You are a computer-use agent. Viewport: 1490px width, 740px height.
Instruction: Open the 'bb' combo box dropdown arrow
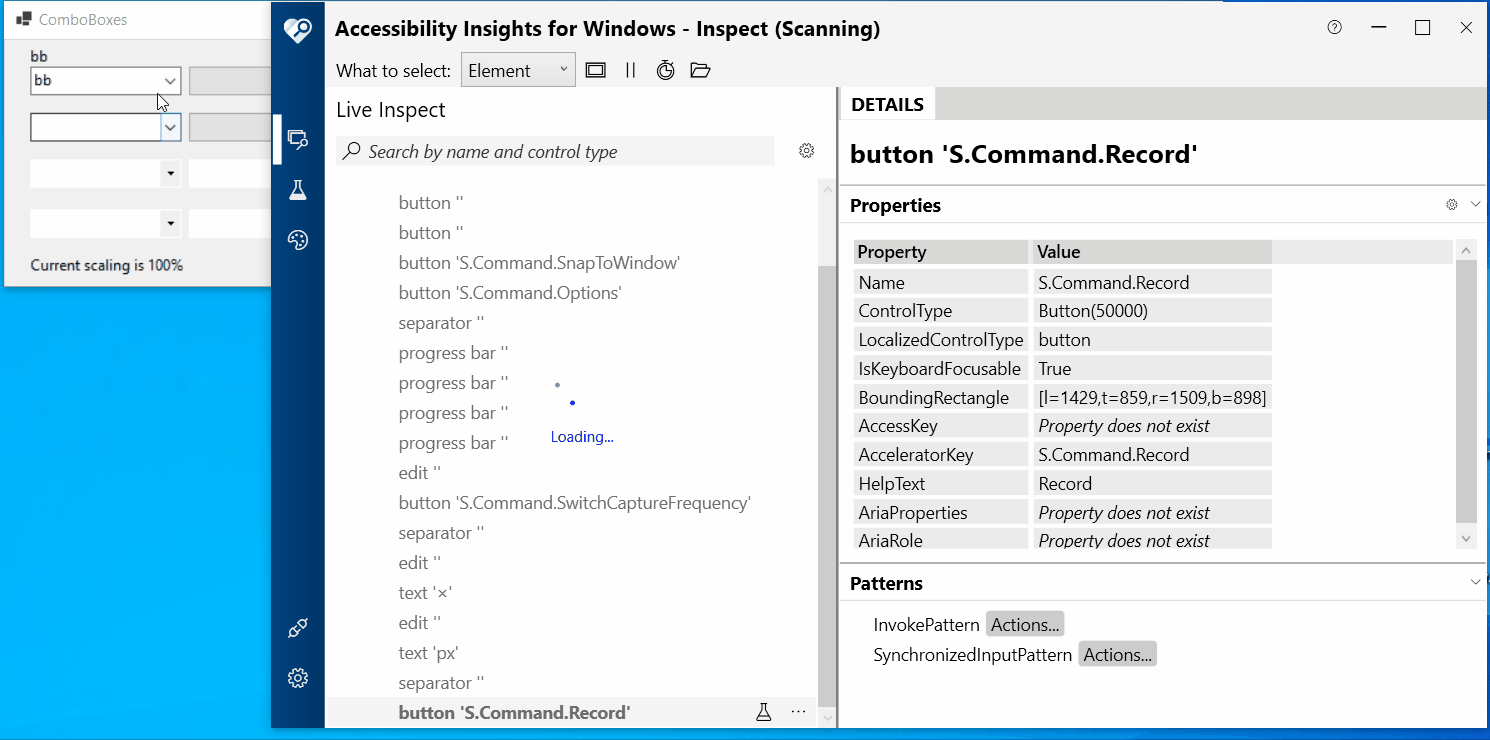point(170,81)
